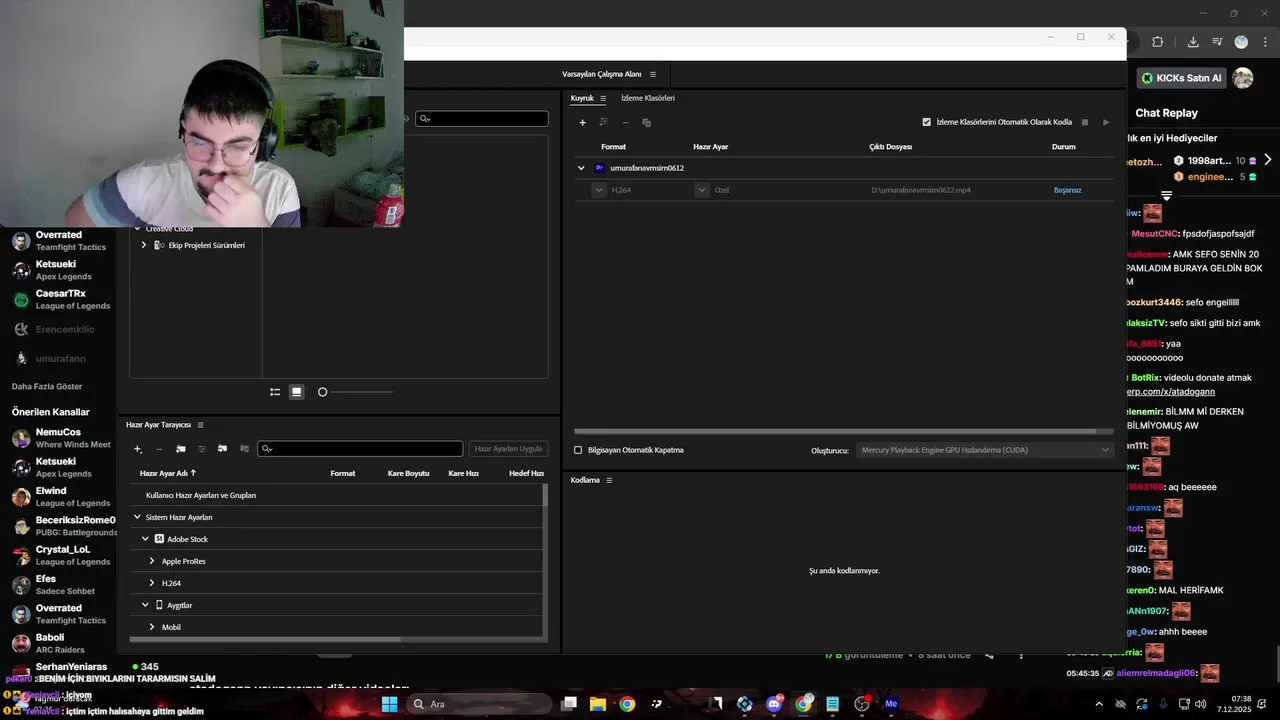Viewport: 1280px width, 720px height.
Task: Click the Aygıtlar device icon
Action: pos(159,605)
